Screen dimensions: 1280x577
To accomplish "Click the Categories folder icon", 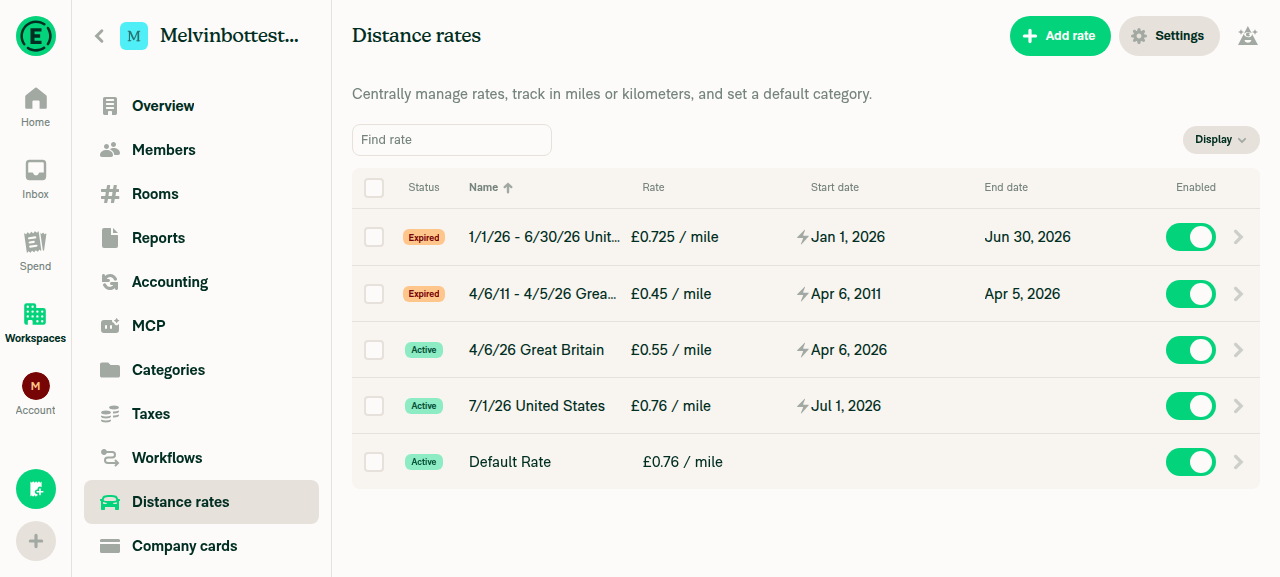I will [x=110, y=370].
